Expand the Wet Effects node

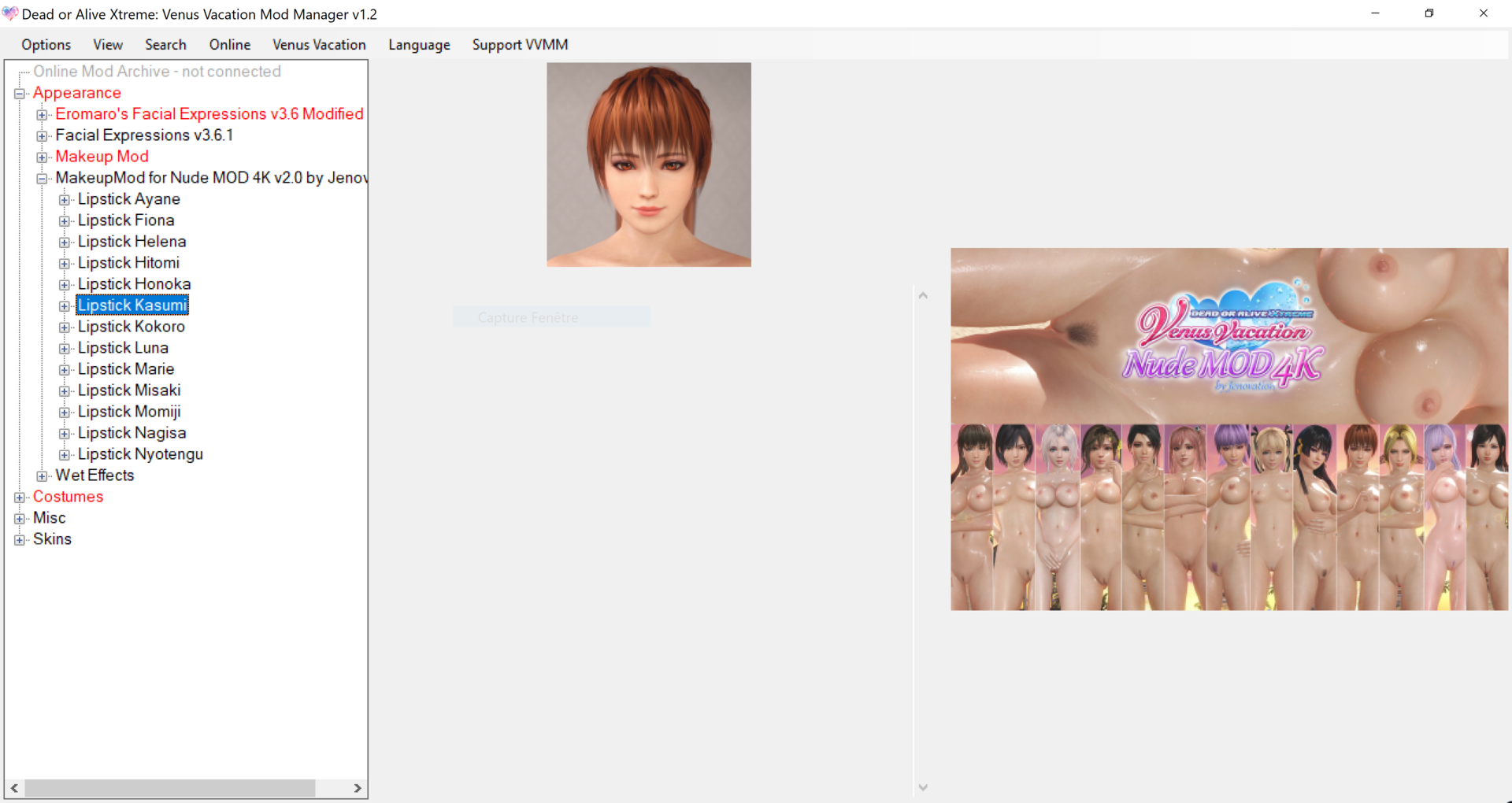tap(42, 476)
